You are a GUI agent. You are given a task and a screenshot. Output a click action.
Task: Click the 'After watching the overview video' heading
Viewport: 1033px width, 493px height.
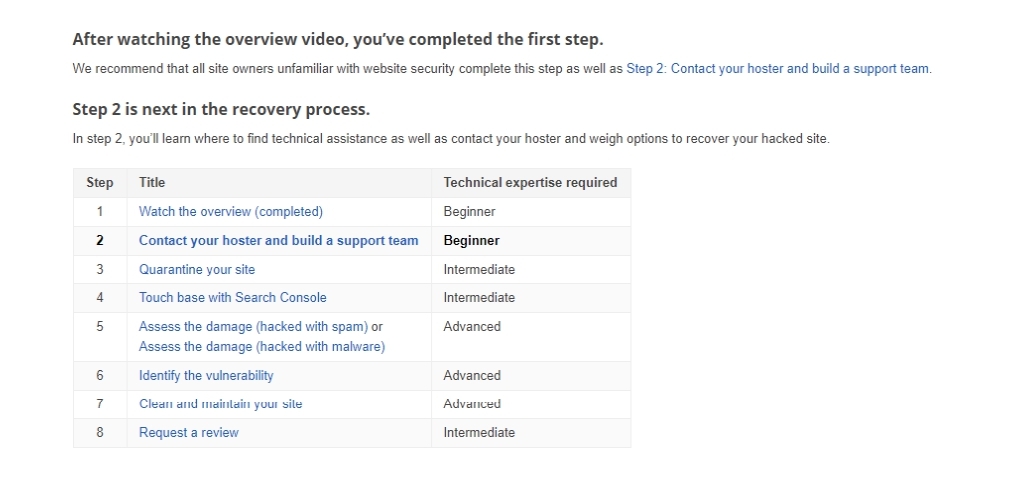tap(338, 40)
